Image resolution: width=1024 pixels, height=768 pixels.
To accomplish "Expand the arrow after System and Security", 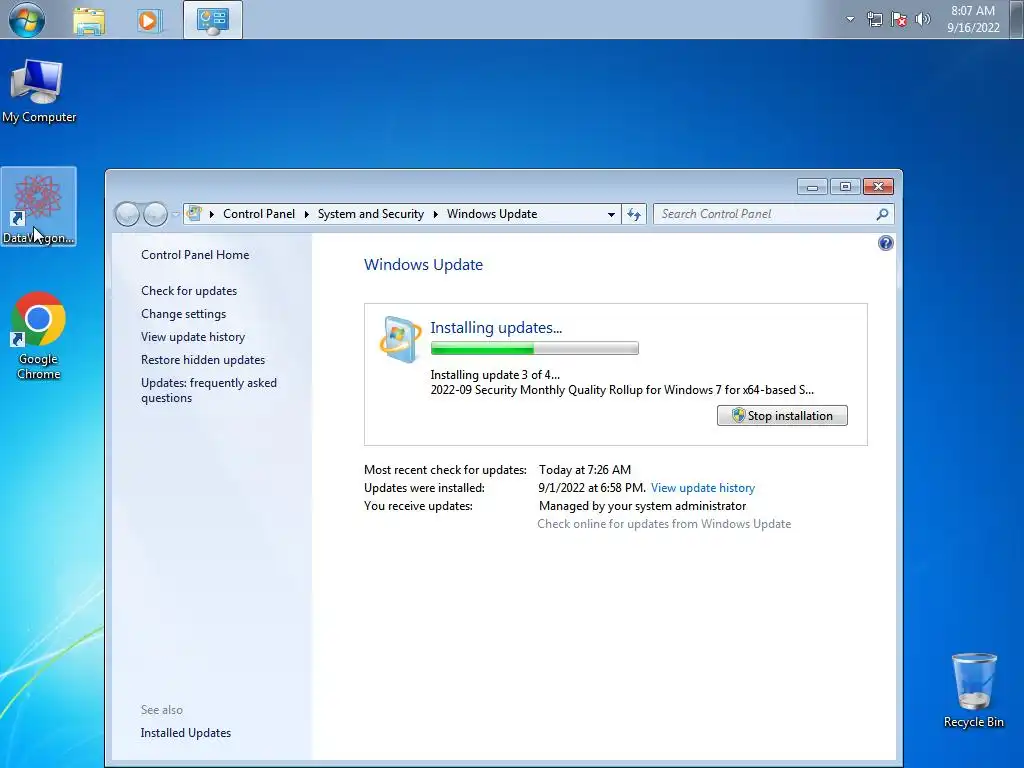I will click(x=436, y=214).
